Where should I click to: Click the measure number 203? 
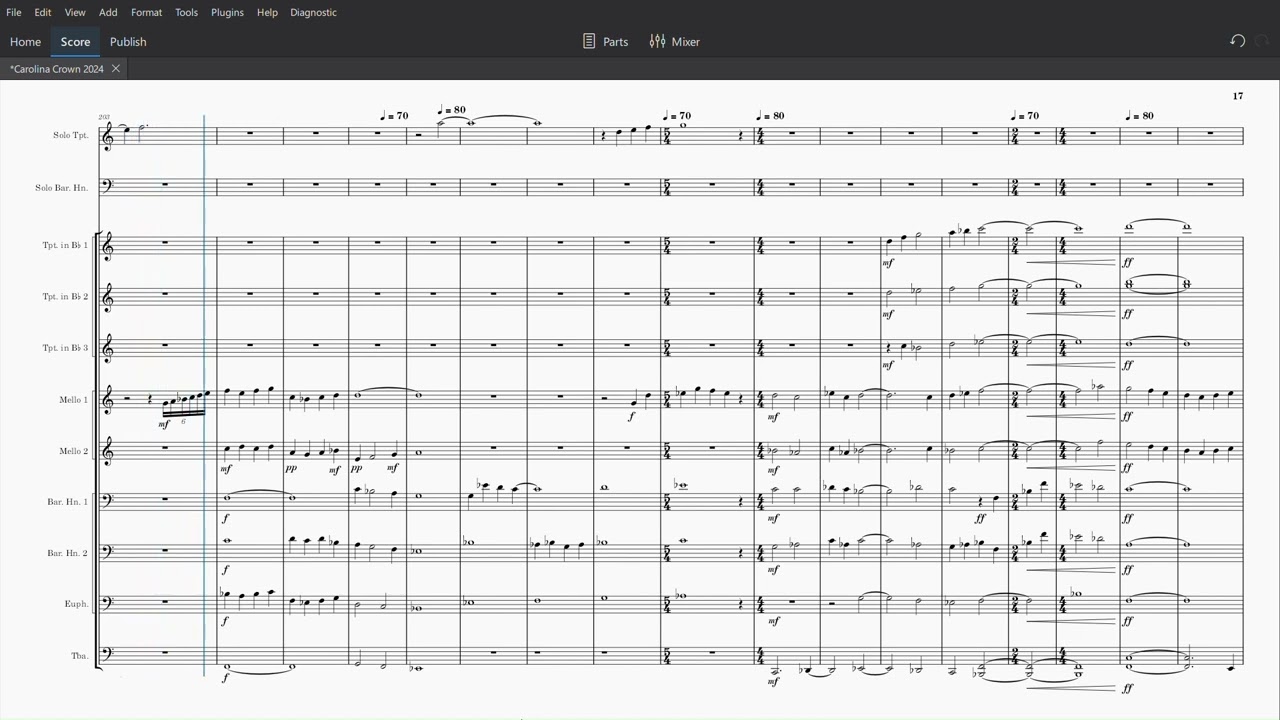[104, 117]
